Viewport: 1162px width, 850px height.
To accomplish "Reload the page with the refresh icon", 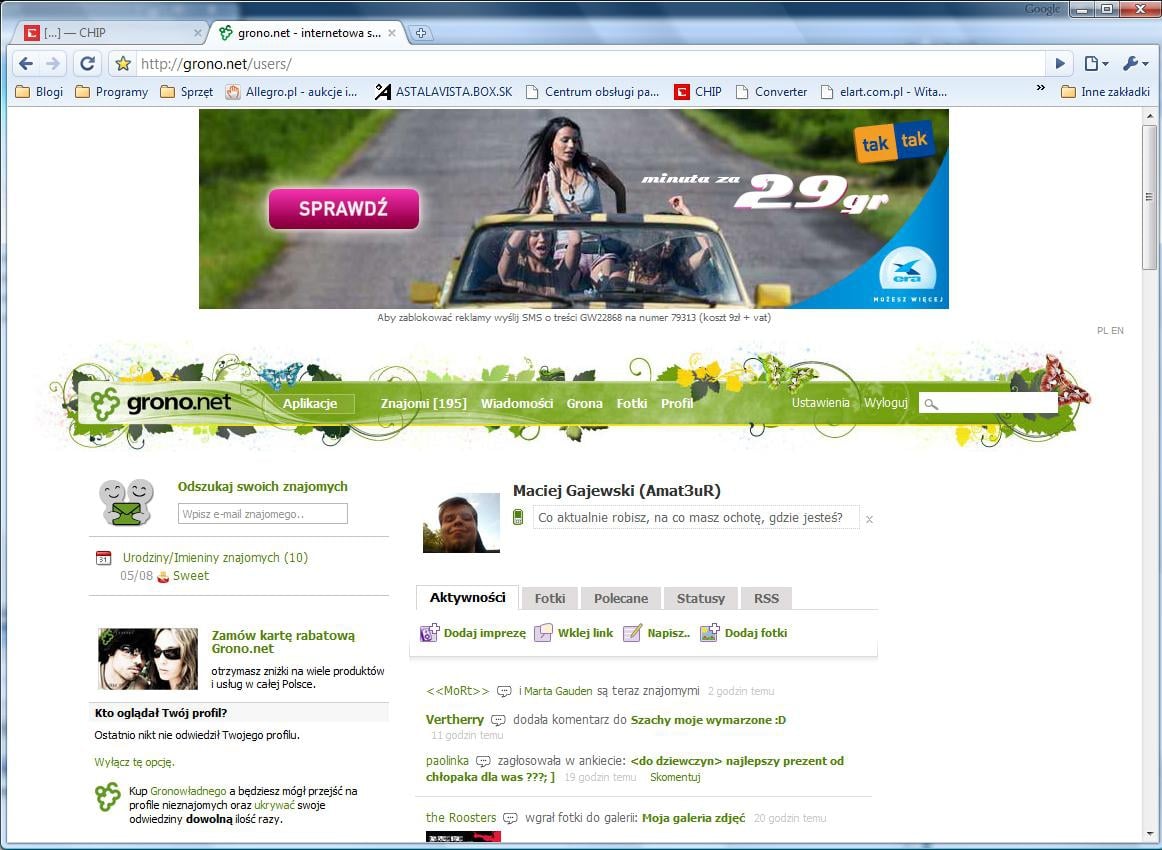I will click(87, 63).
